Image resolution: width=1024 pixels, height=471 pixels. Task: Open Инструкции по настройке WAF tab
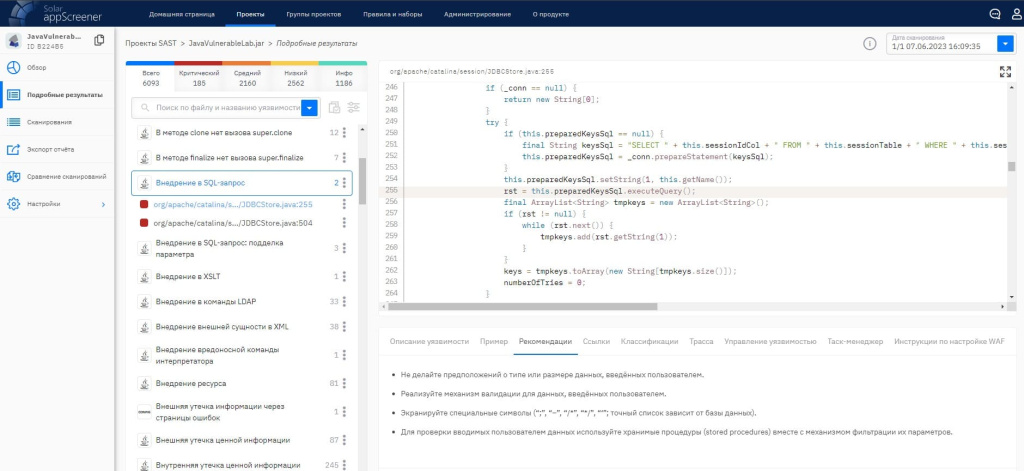click(950, 342)
